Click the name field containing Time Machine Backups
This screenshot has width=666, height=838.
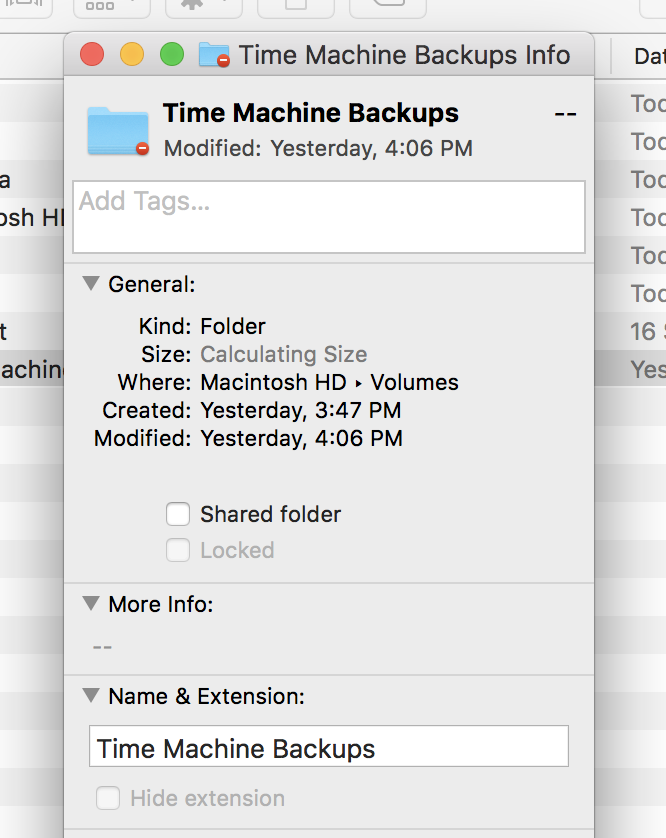click(329, 746)
